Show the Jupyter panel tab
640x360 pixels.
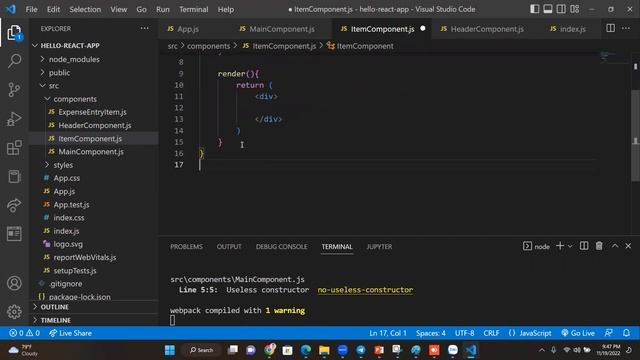pyautogui.click(x=379, y=247)
